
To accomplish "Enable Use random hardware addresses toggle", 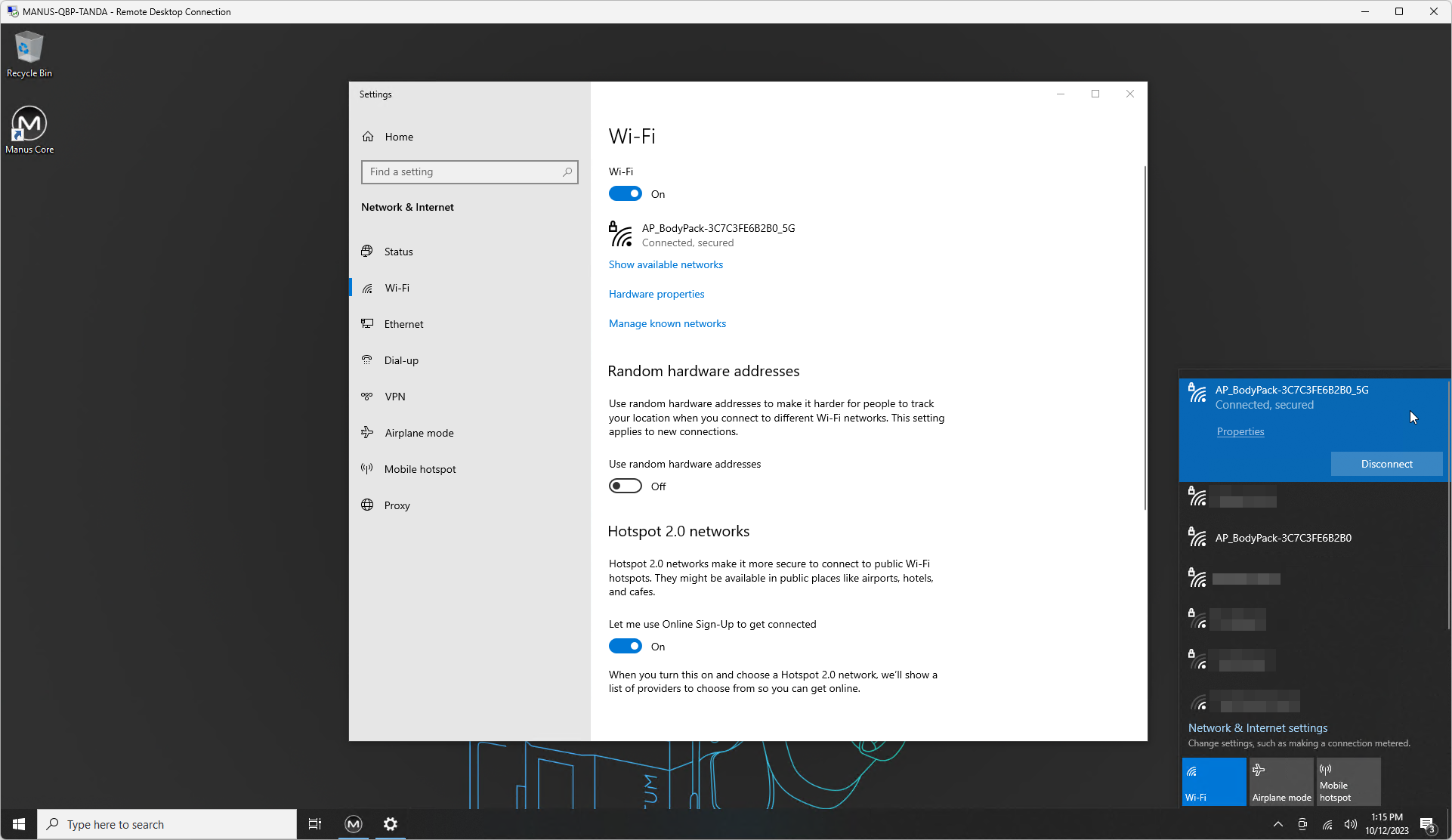I will point(626,486).
